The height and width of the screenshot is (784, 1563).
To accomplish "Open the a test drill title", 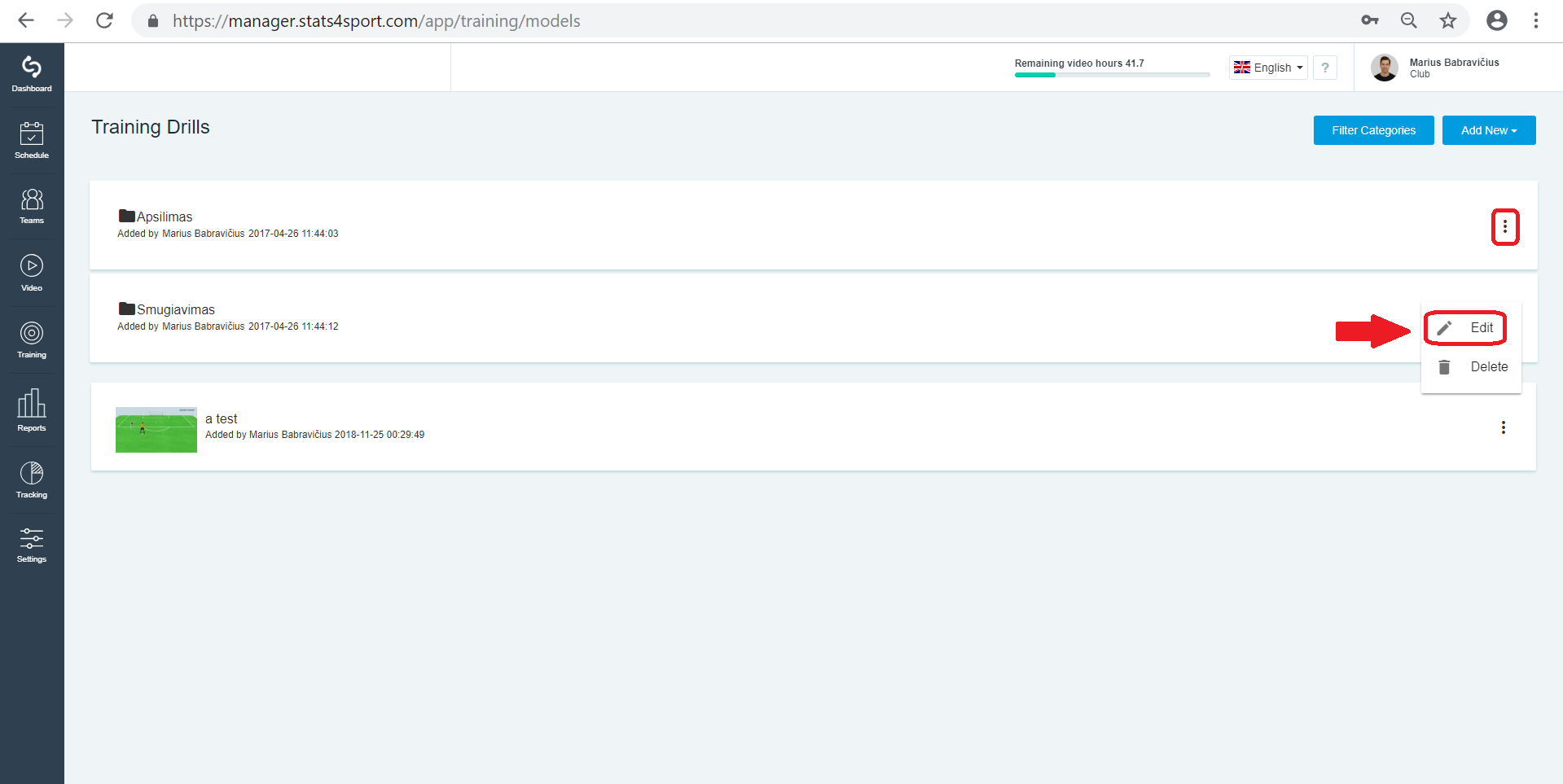I will click(222, 418).
